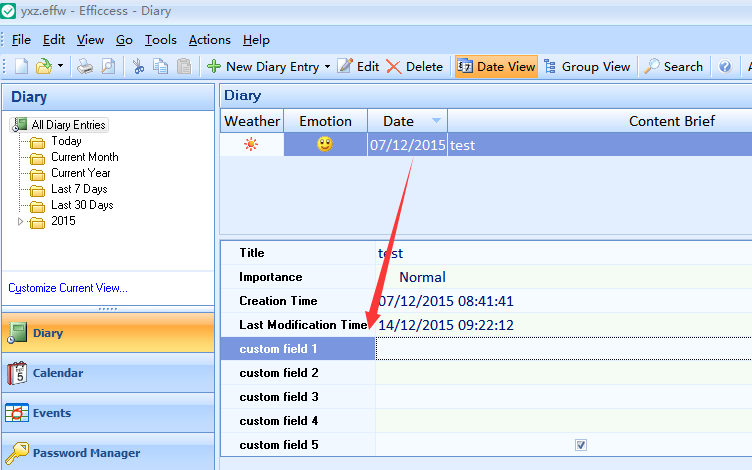Open the Help question mark icon
This screenshot has width=752, height=470.
point(725,67)
